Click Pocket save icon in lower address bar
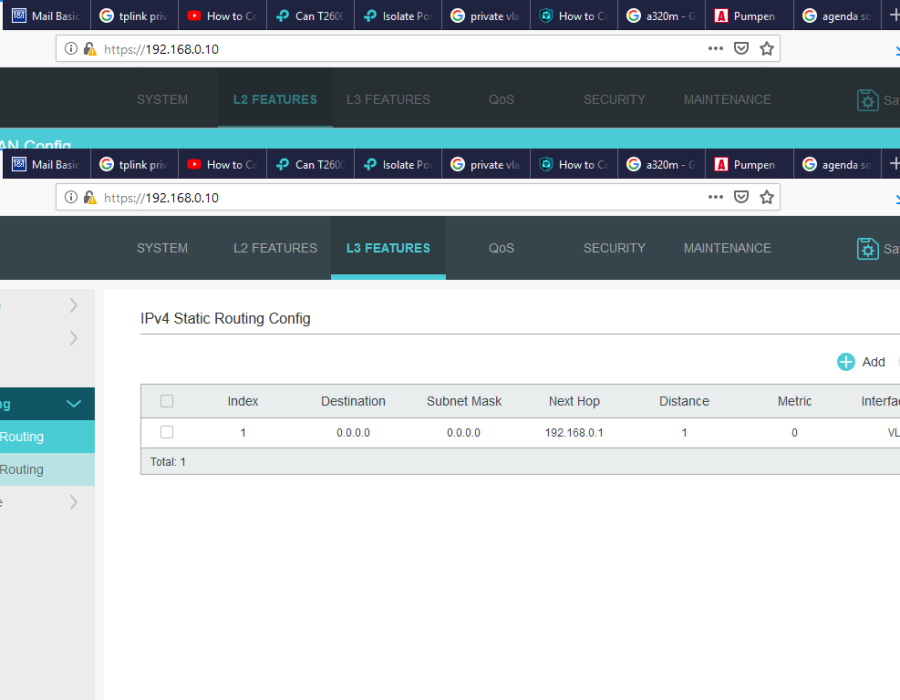 (741, 197)
